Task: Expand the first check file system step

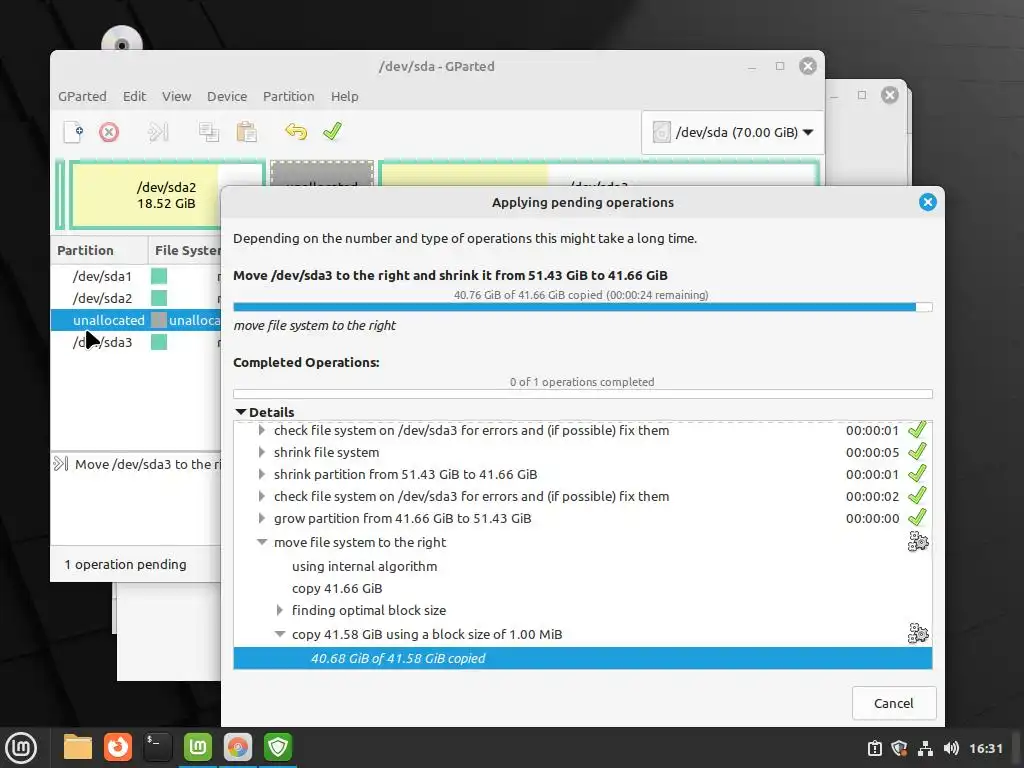Action: pyautogui.click(x=262, y=430)
